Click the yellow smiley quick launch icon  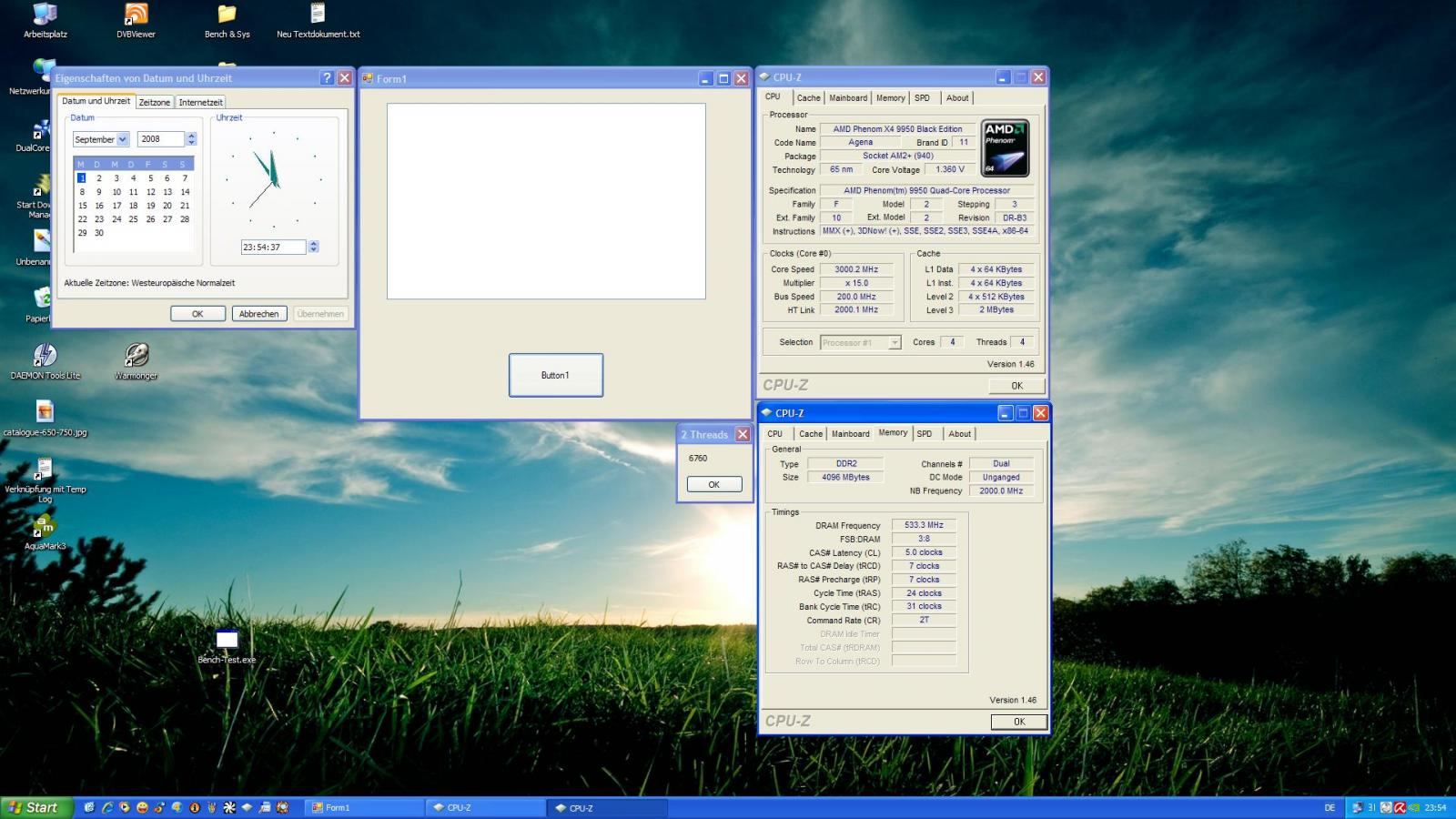point(142,807)
